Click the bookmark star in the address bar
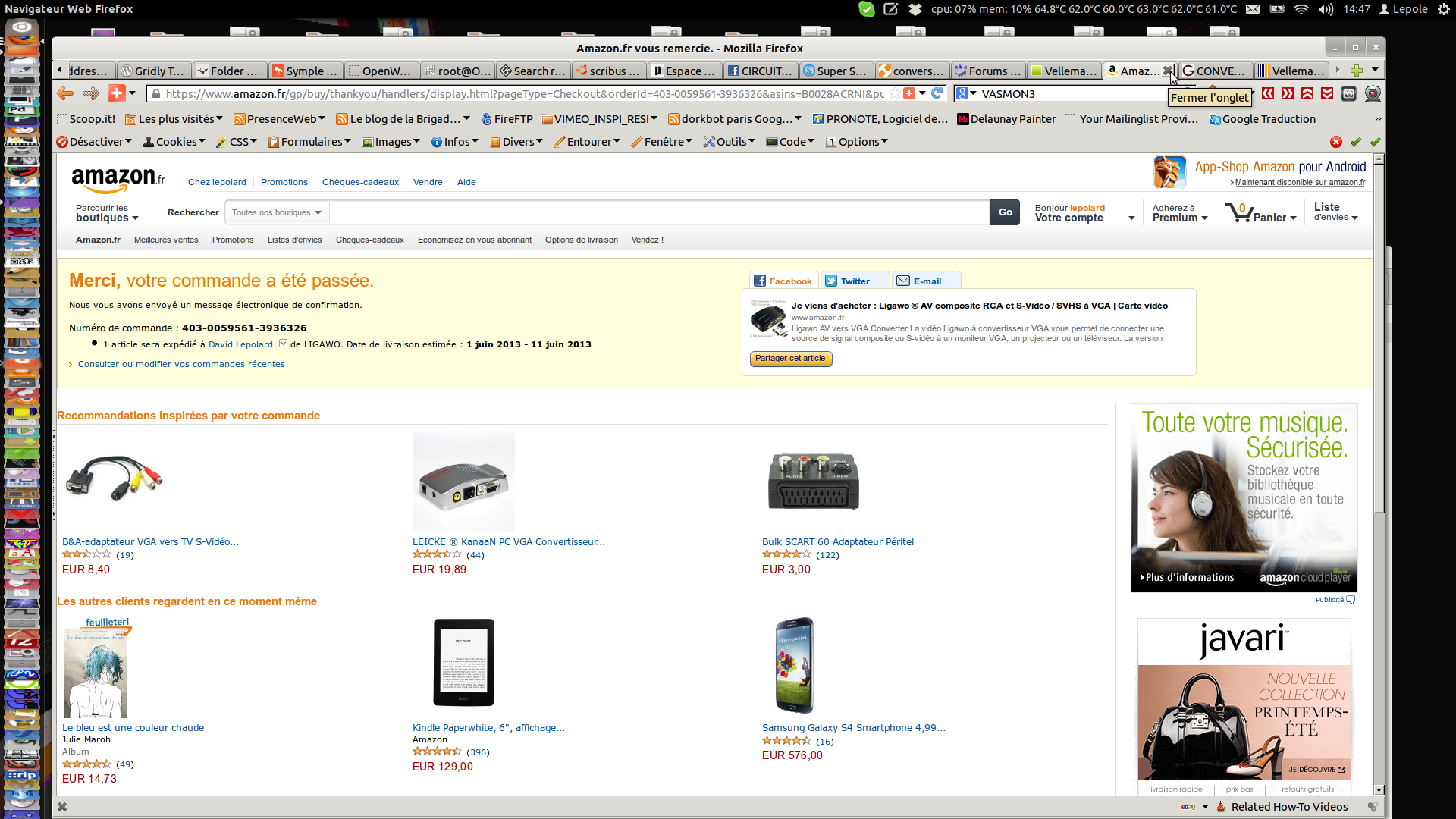1456x819 pixels. (895, 93)
